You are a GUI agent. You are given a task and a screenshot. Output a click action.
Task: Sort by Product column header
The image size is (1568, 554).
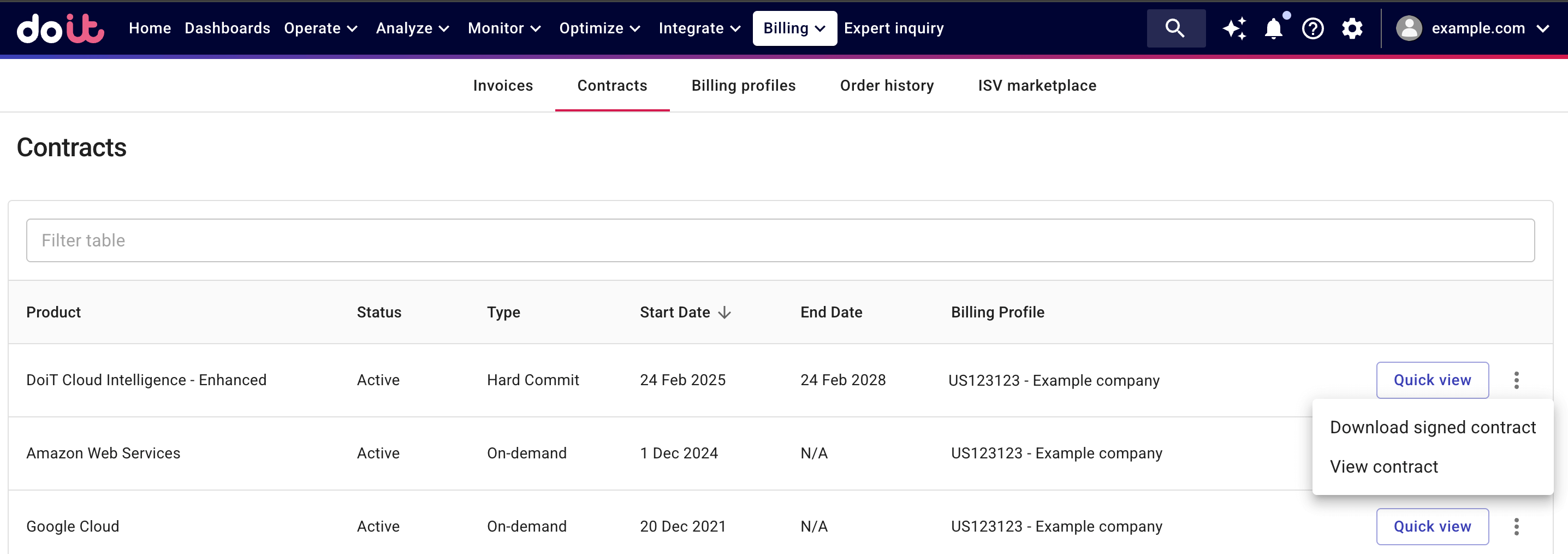click(54, 312)
